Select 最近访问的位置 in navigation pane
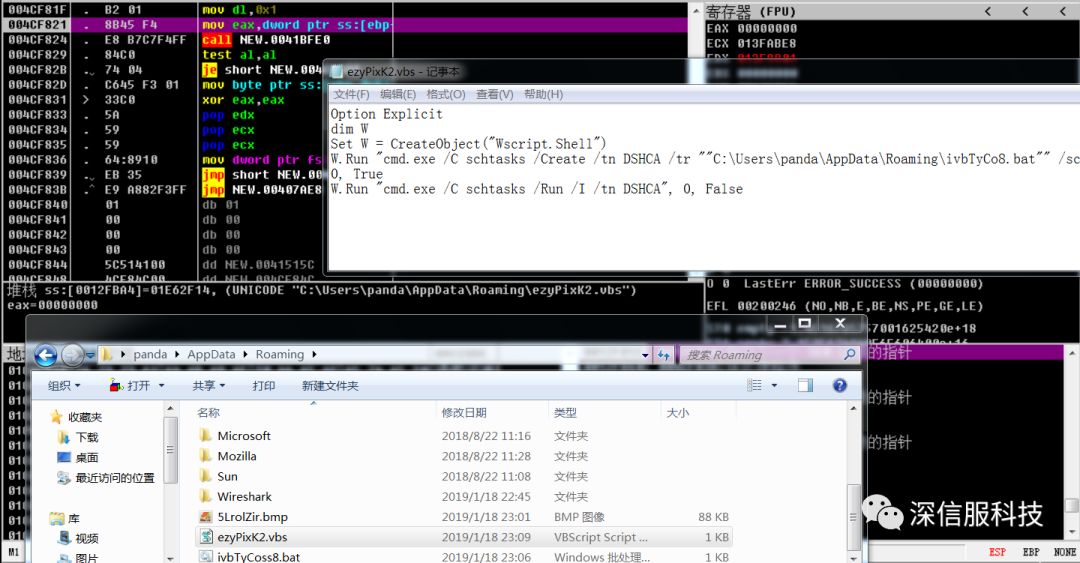Screen dimensions: 1080x563 coord(114,478)
